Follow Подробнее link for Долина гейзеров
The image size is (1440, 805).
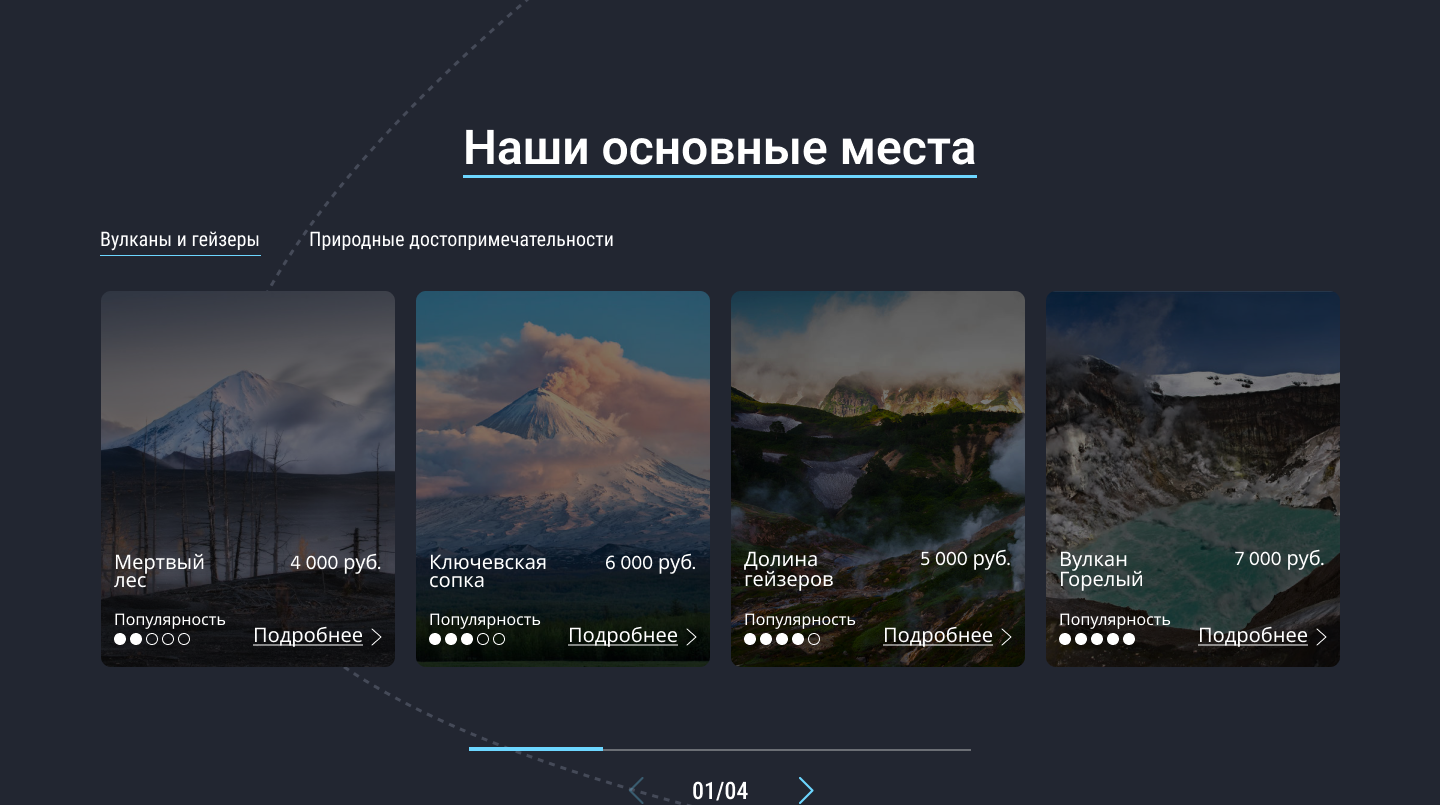938,636
